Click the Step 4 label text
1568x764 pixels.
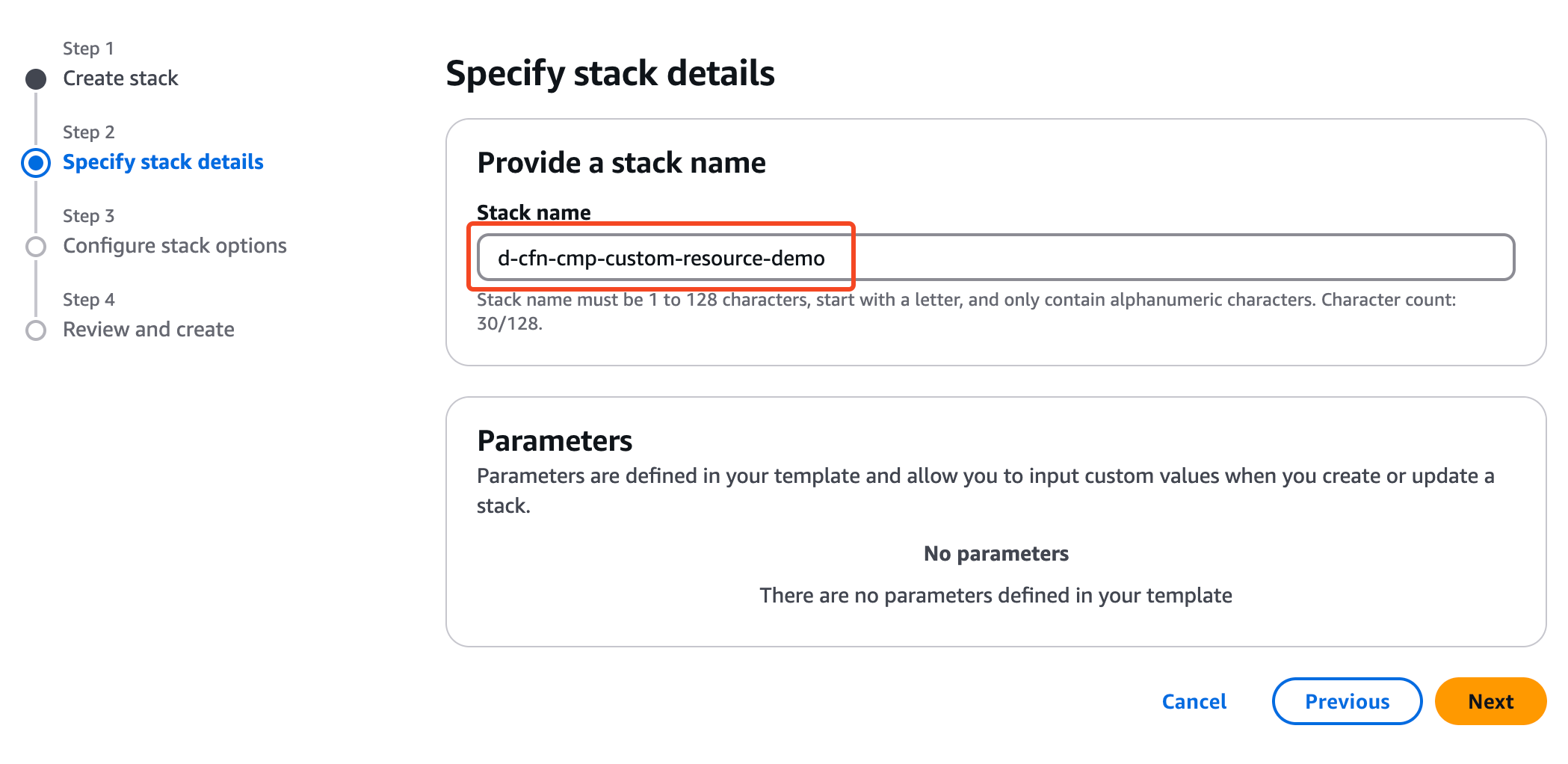88,300
